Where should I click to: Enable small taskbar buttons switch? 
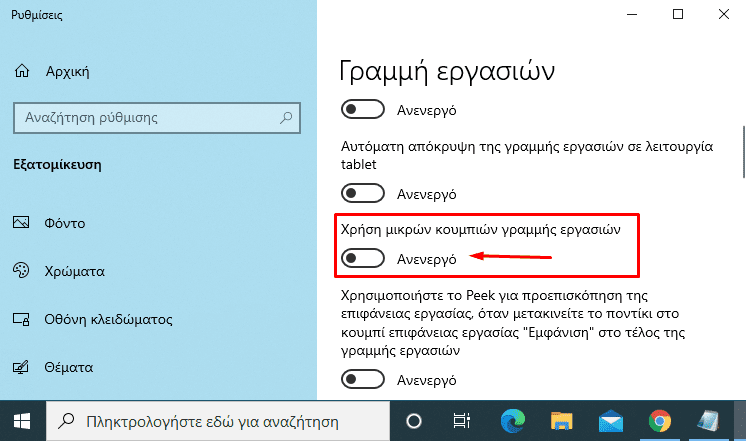(x=363, y=258)
